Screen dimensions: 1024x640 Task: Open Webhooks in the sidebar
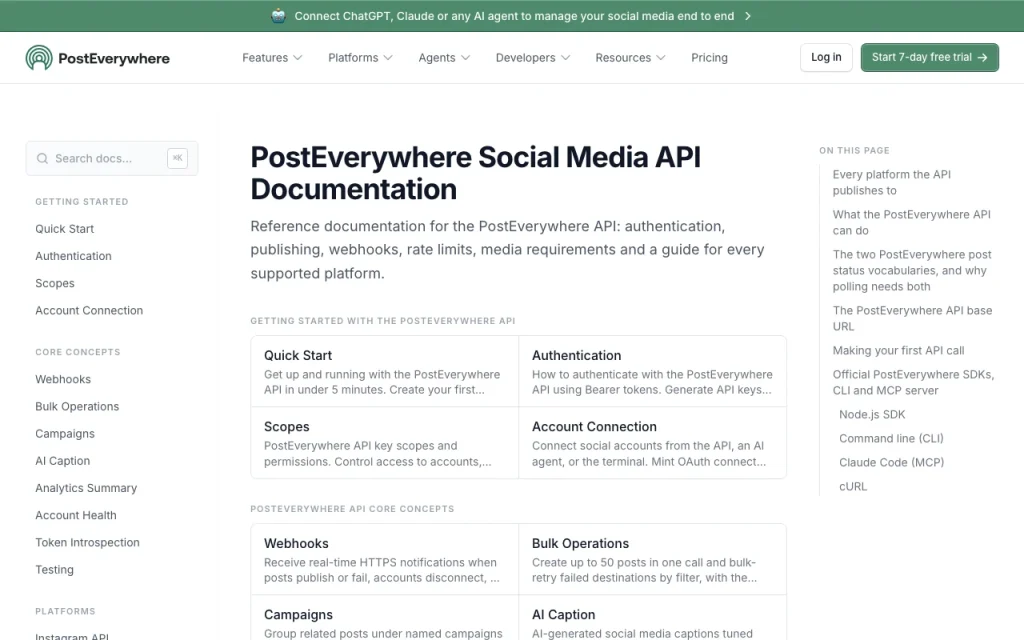pos(63,379)
